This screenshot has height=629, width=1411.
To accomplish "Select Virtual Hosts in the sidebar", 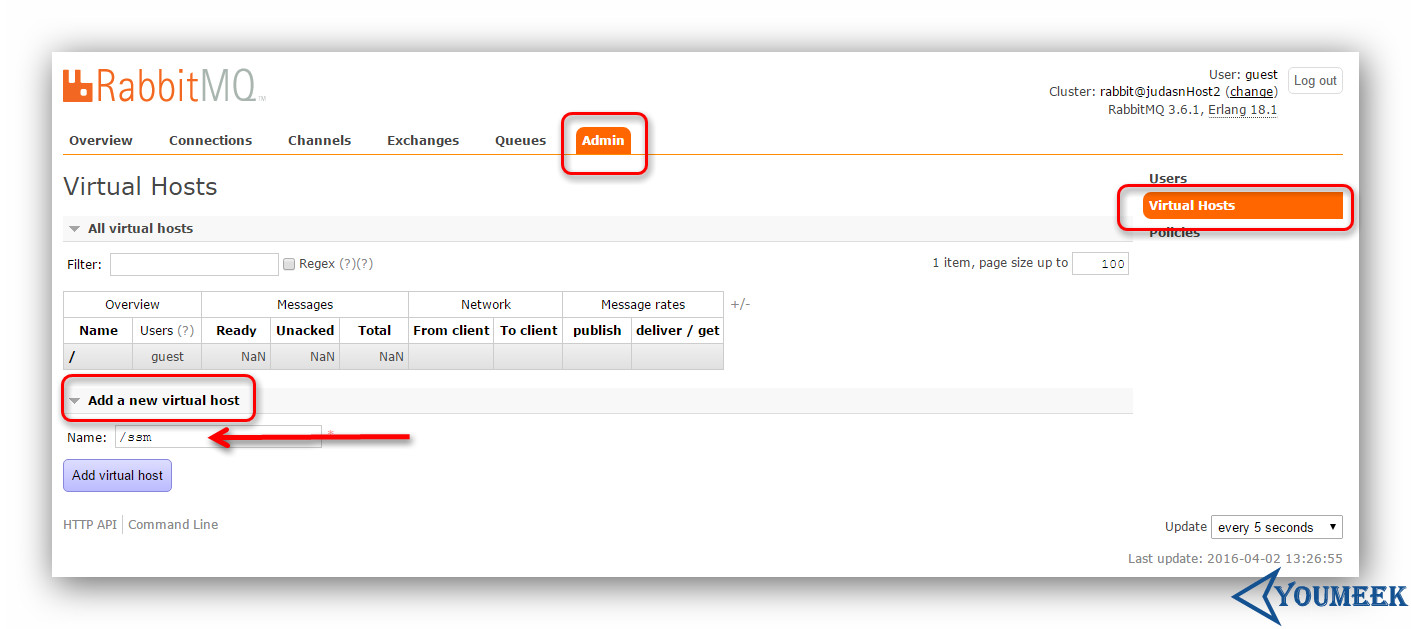I will pos(1192,205).
